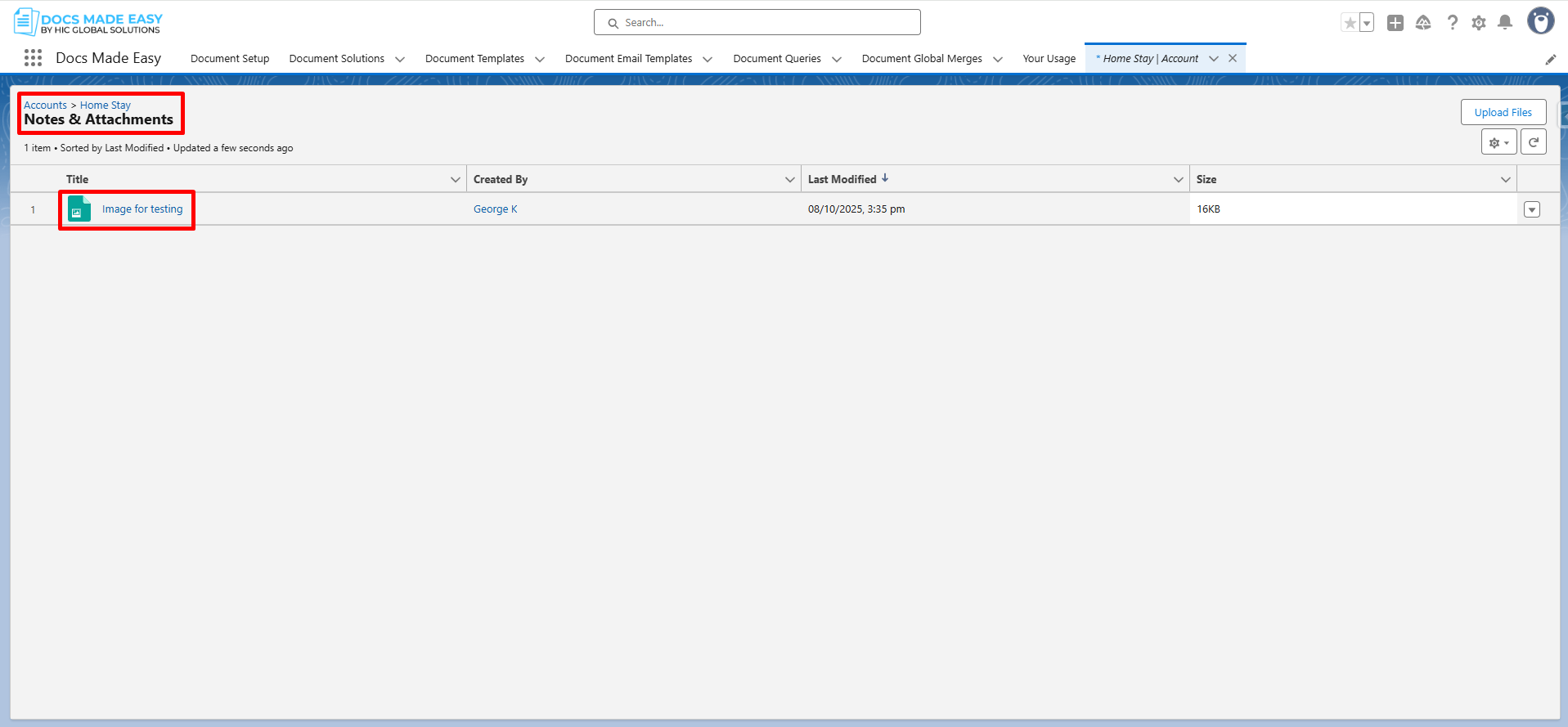1568x727 pixels.
Task: Open list view controls gear dropdown
Action: click(x=1498, y=142)
